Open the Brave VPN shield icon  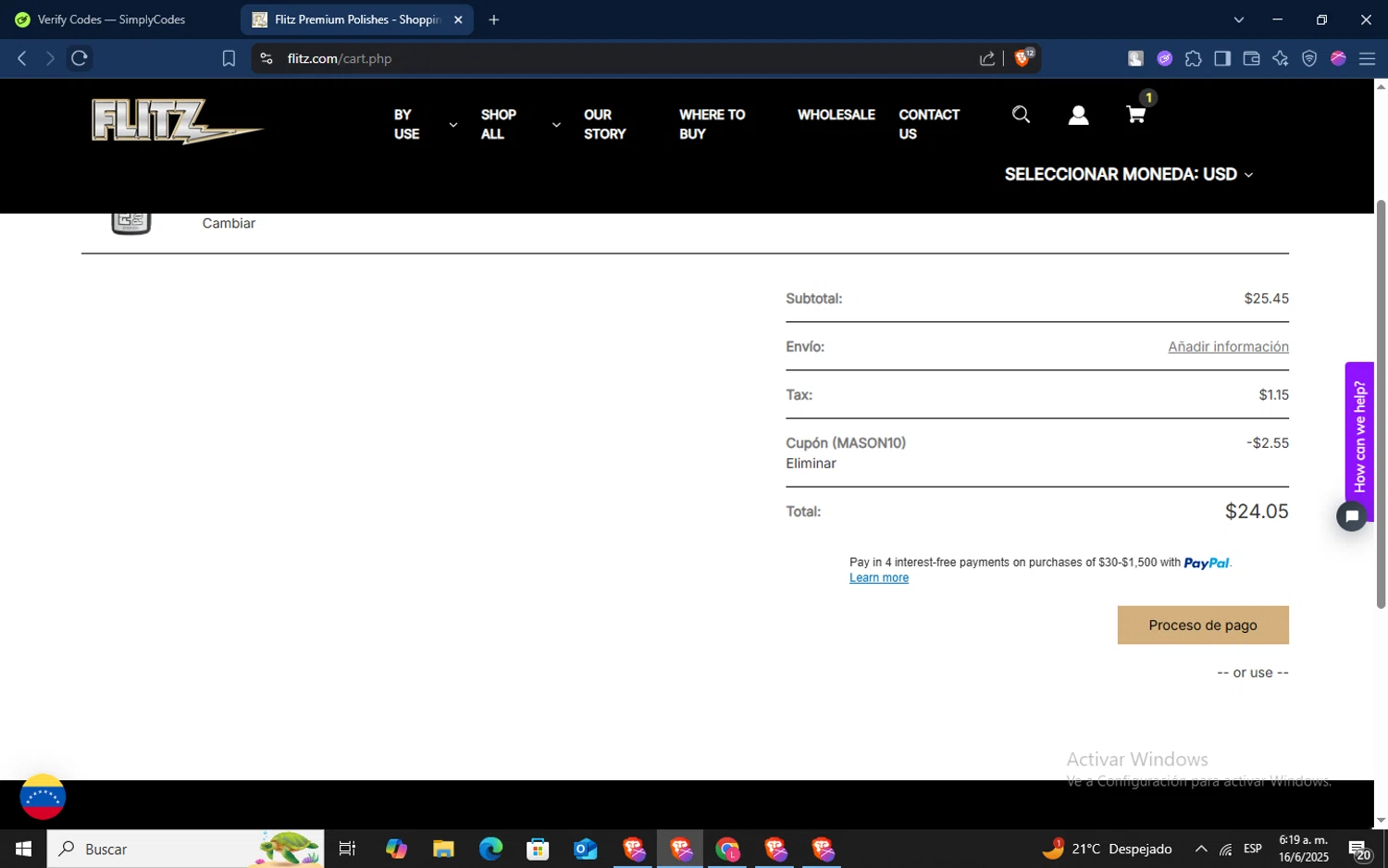coord(1309,58)
